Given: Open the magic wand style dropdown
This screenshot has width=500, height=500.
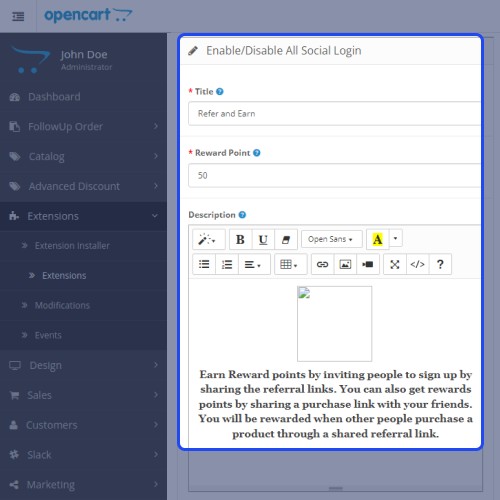Looking at the screenshot, I should (209, 239).
